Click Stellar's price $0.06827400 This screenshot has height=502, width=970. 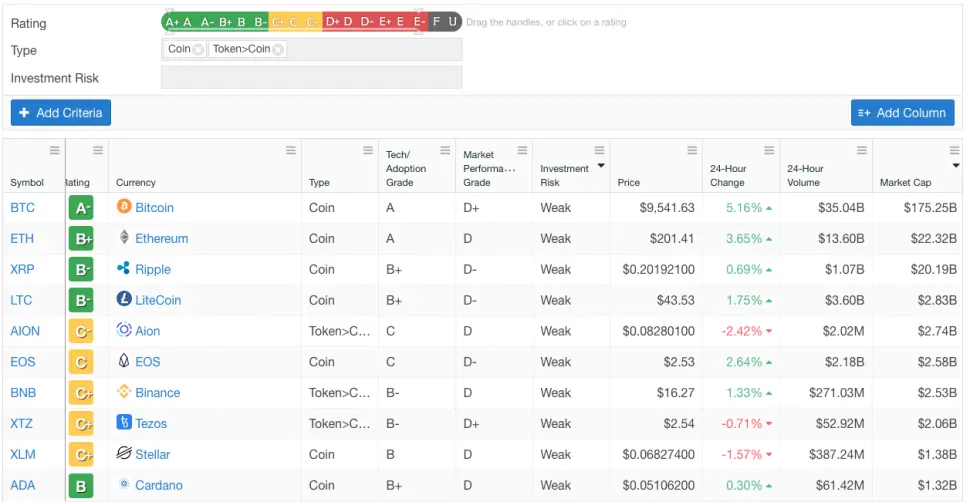pos(658,455)
